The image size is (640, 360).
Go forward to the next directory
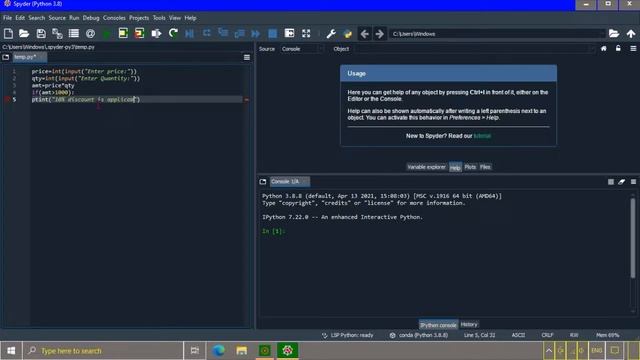coord(380,34)
